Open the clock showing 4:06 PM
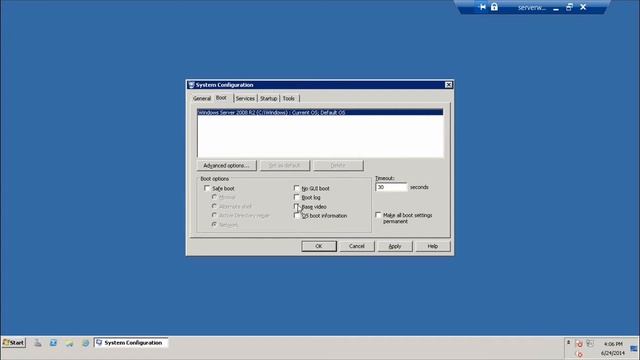Screen dimensions: 640x360 (613, 344)
